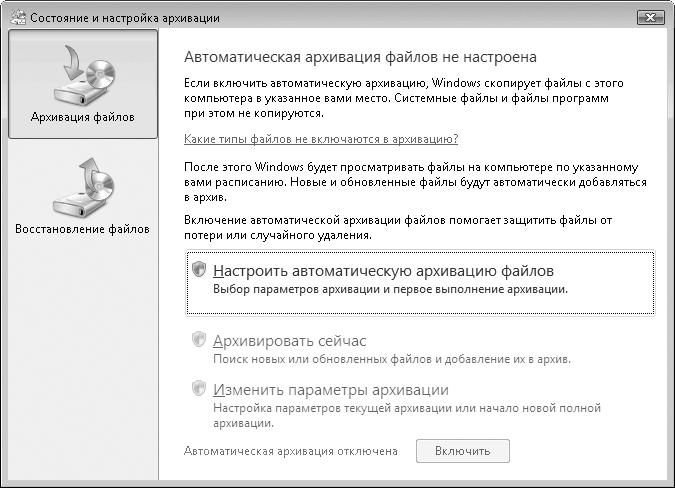Image resolution: width=675 pixels, height=488 pixels.
Task: Click shield icon beside Изменить параметры архивации
Action: pyautogui.click(x=198, y=389)
